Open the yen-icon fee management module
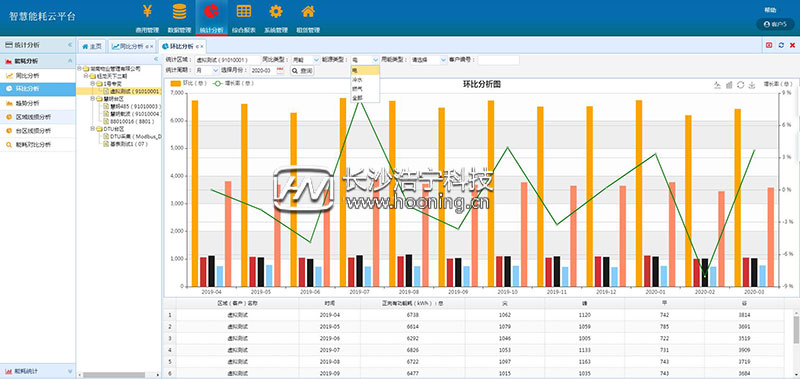Viewport: 800px width, 379px height. (x=147, y=17)
